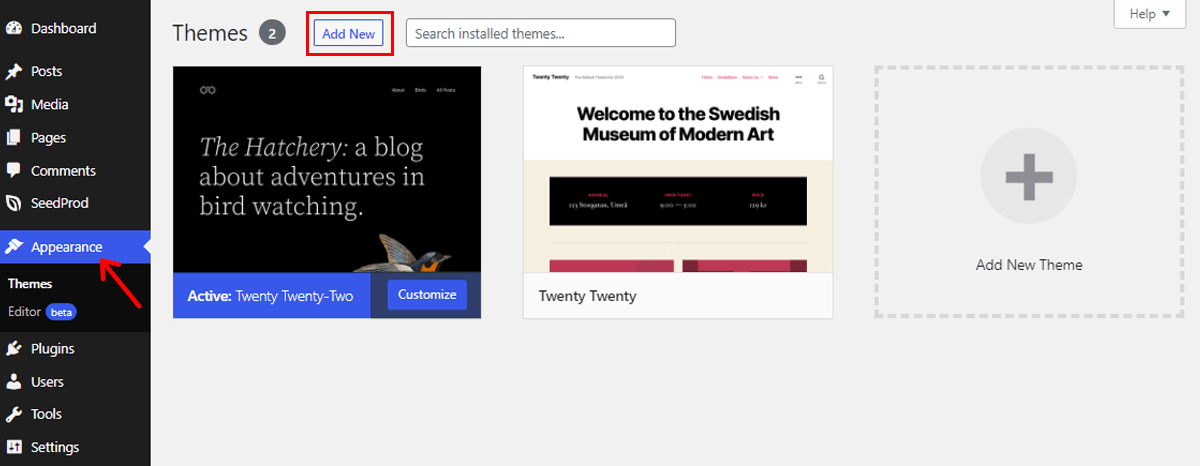Screen dimensions: 1200x466
Task: Open the Users menu
Action: click(75, 382)
